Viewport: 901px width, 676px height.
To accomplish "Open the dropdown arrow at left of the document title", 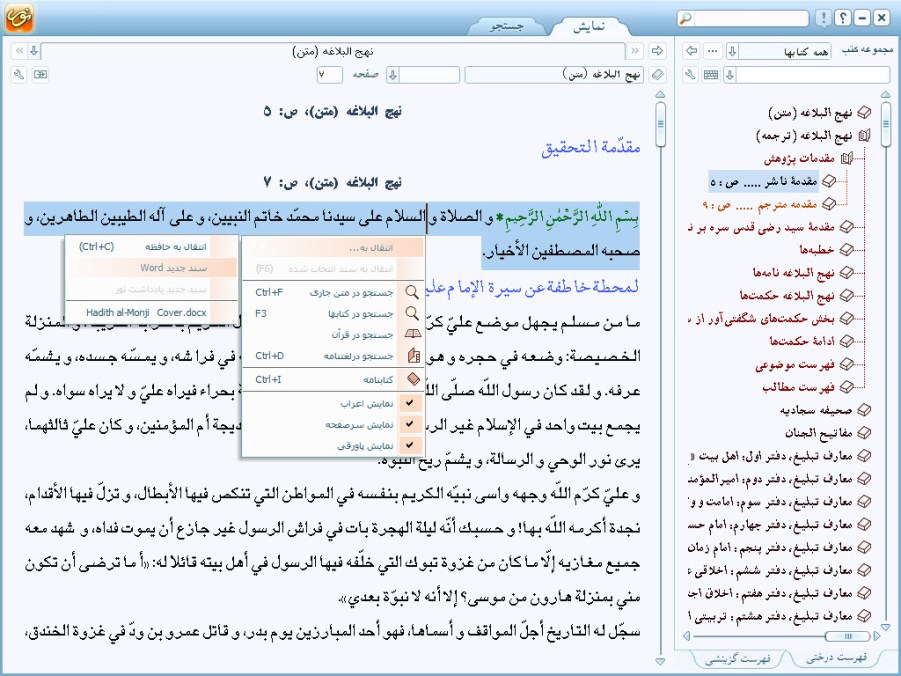I will (x=34, y=51).
